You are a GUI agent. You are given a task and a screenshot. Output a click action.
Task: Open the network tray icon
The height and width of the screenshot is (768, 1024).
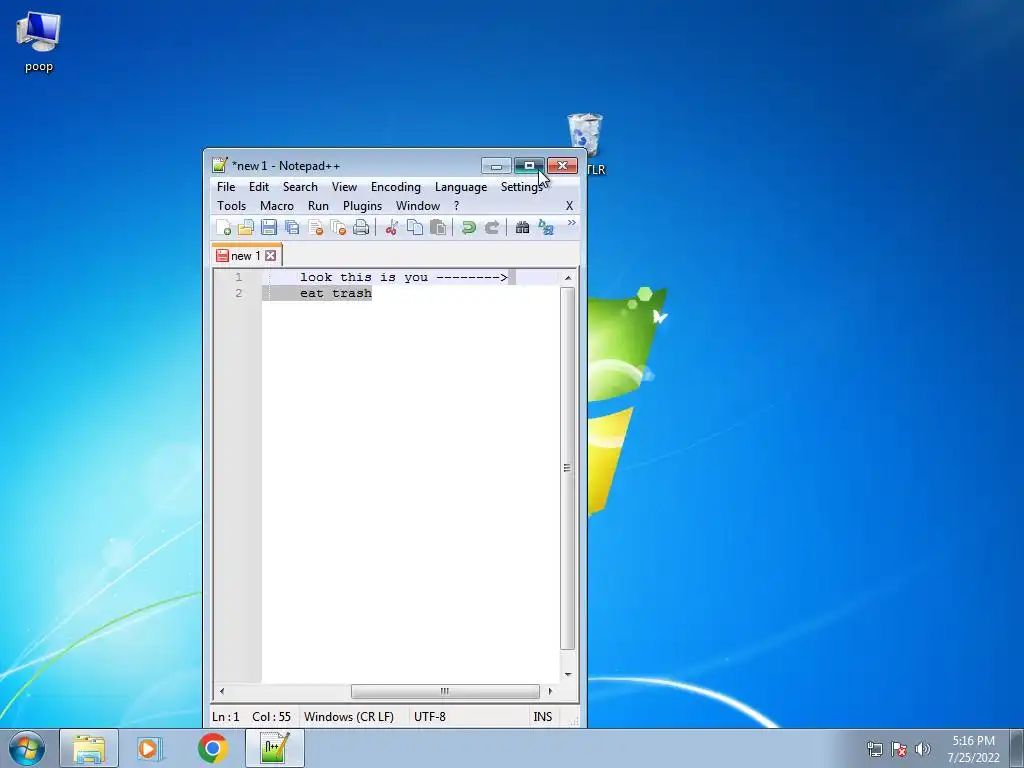click(x=874, y=749)
